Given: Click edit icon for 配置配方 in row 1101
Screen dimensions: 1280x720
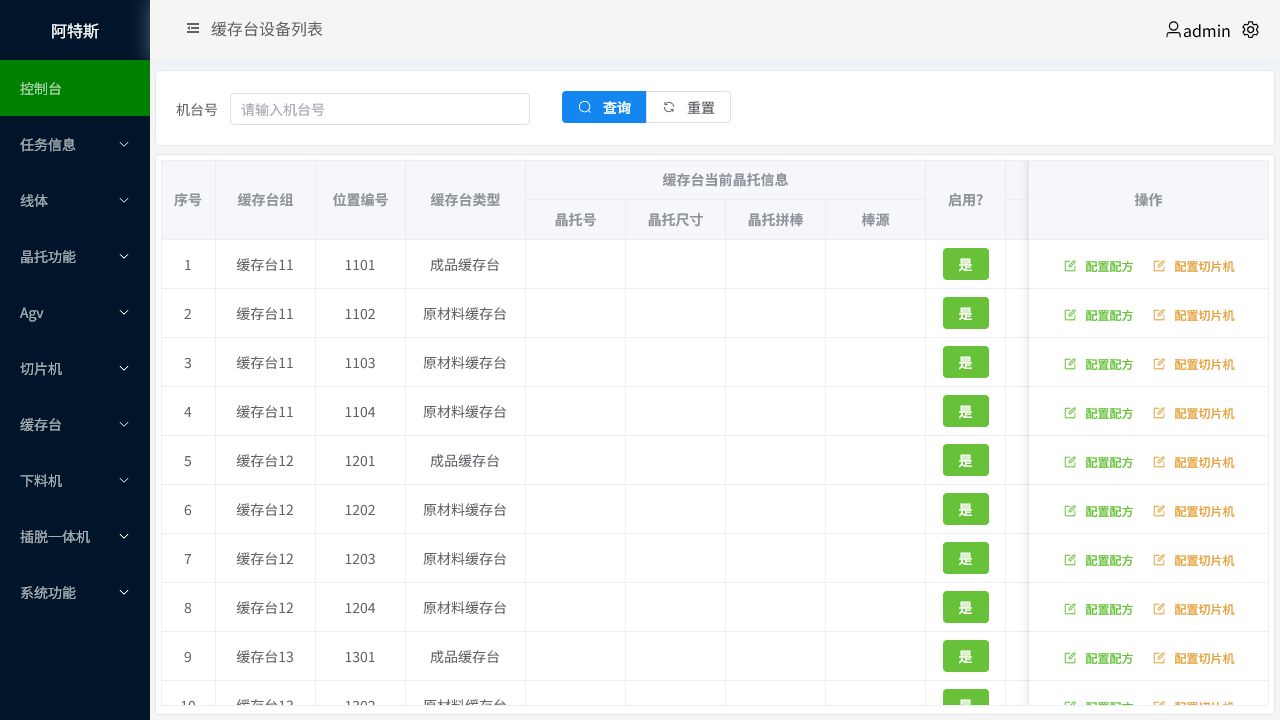Looking at the screenshot, I should coord(1070,266).
